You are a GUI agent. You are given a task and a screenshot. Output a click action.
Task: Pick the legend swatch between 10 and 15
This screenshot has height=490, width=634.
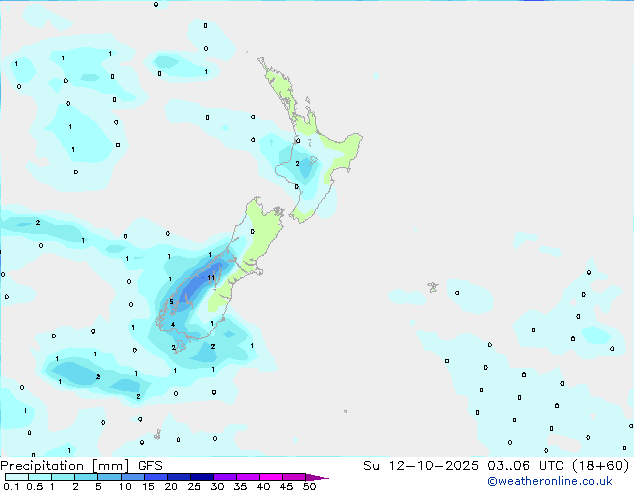pyautogui.click(x=133, y=477)
